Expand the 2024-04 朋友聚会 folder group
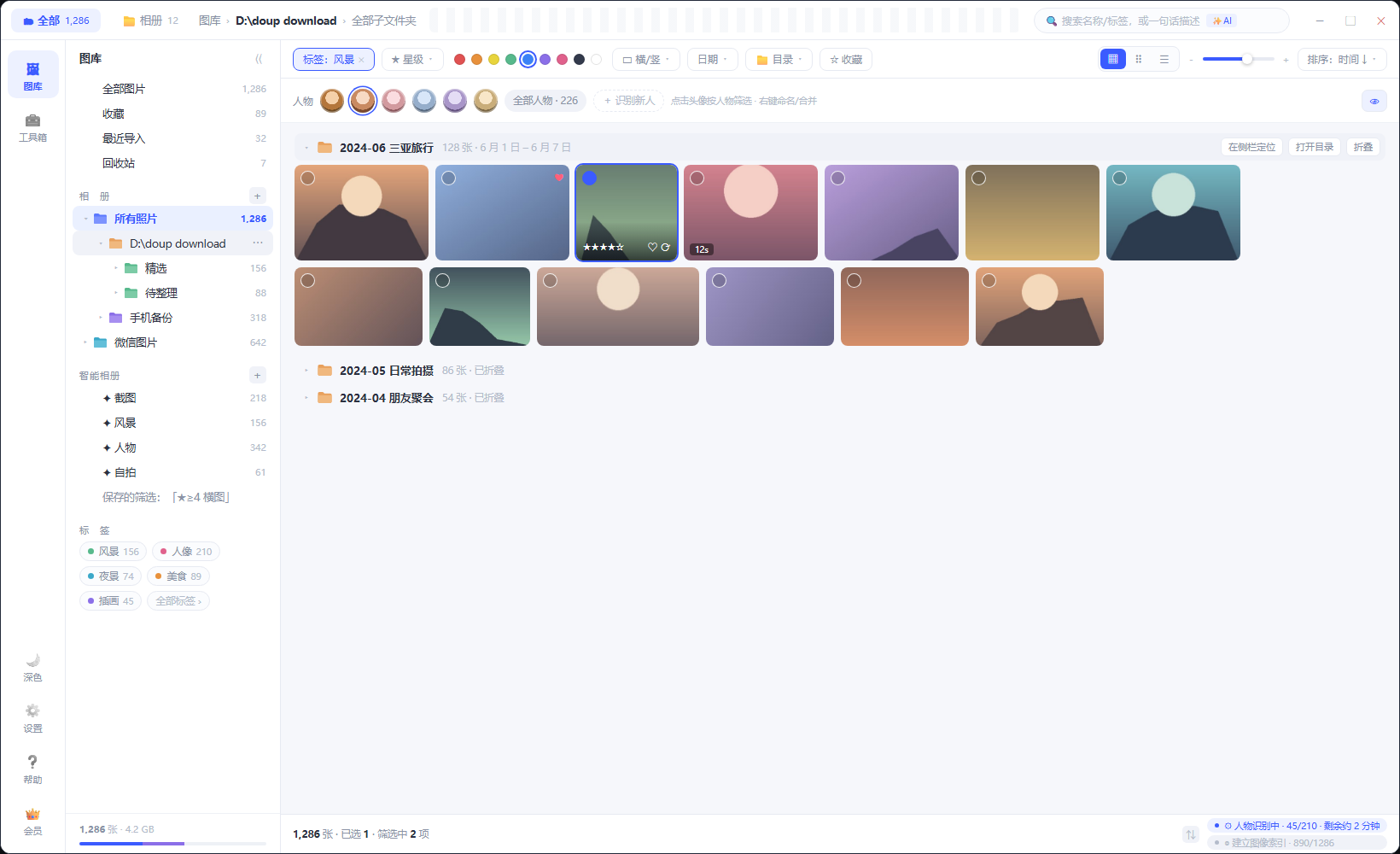This screenshot has height=854, width=1400. 306,398
